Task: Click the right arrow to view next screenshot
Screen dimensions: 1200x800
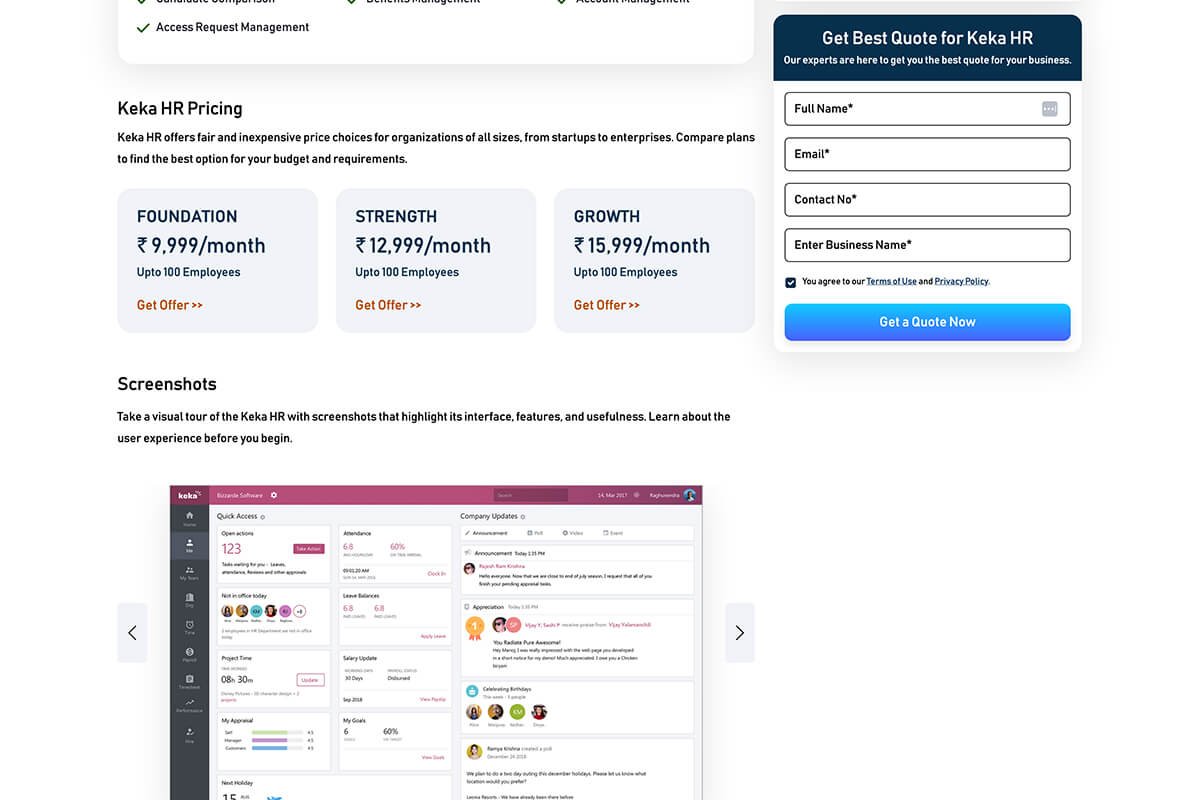Action: (740, 632)
